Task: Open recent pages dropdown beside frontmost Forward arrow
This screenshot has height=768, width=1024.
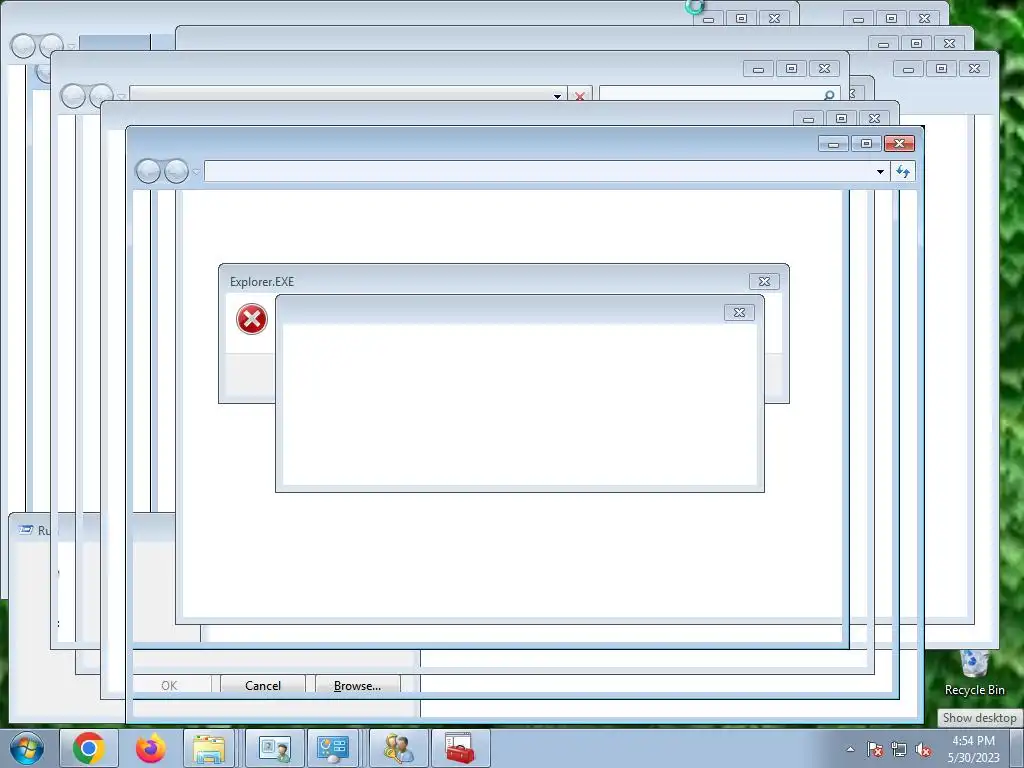Action: click(196, 172)
